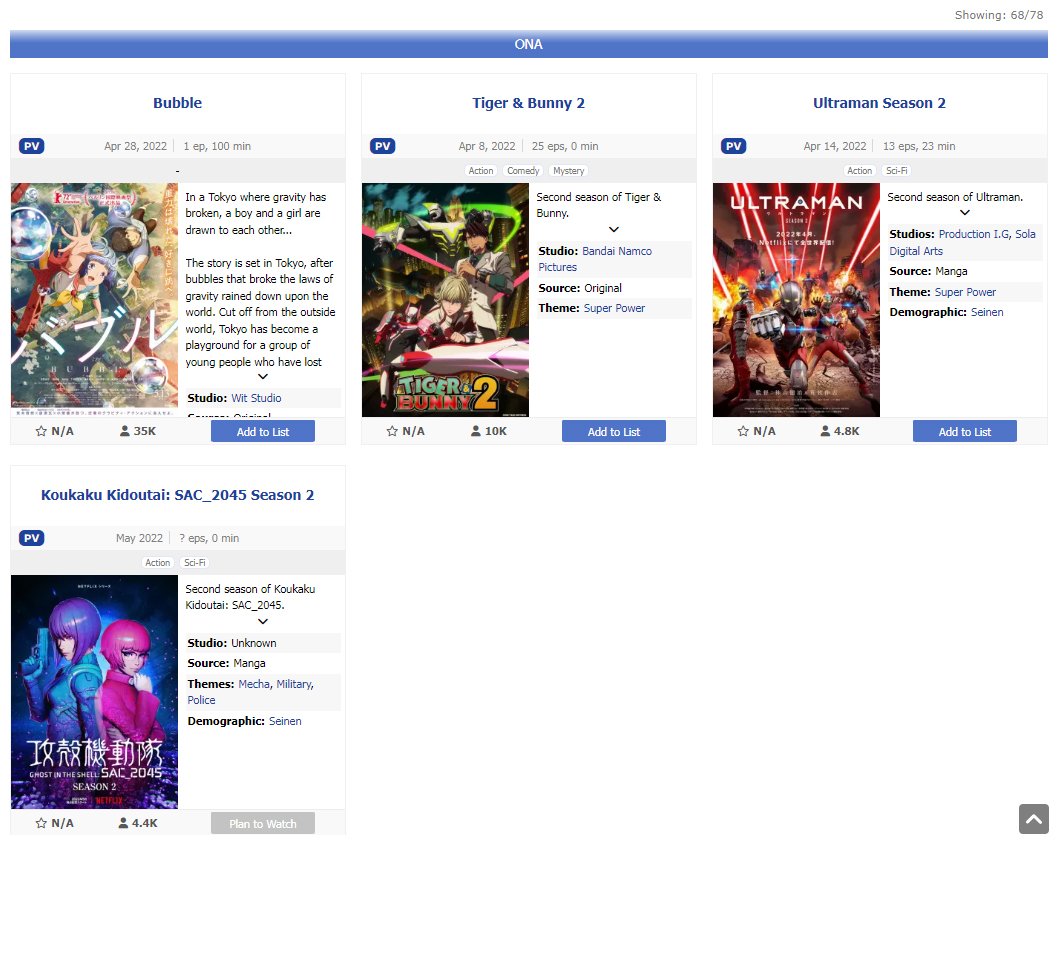
Task: Open Koukaku Kidoutai: SAC_2045 Season 2 title
Action: tap(177, 495)
